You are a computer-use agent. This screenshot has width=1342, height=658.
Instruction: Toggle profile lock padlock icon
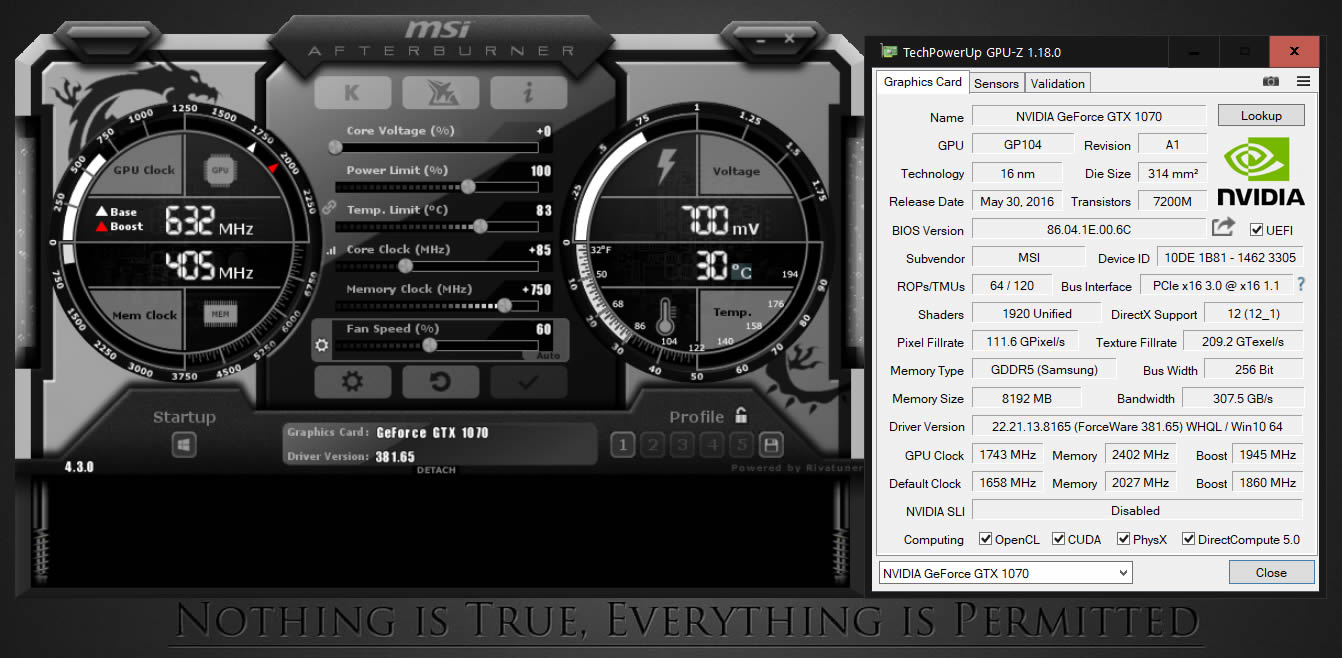[x=741, y=415]
